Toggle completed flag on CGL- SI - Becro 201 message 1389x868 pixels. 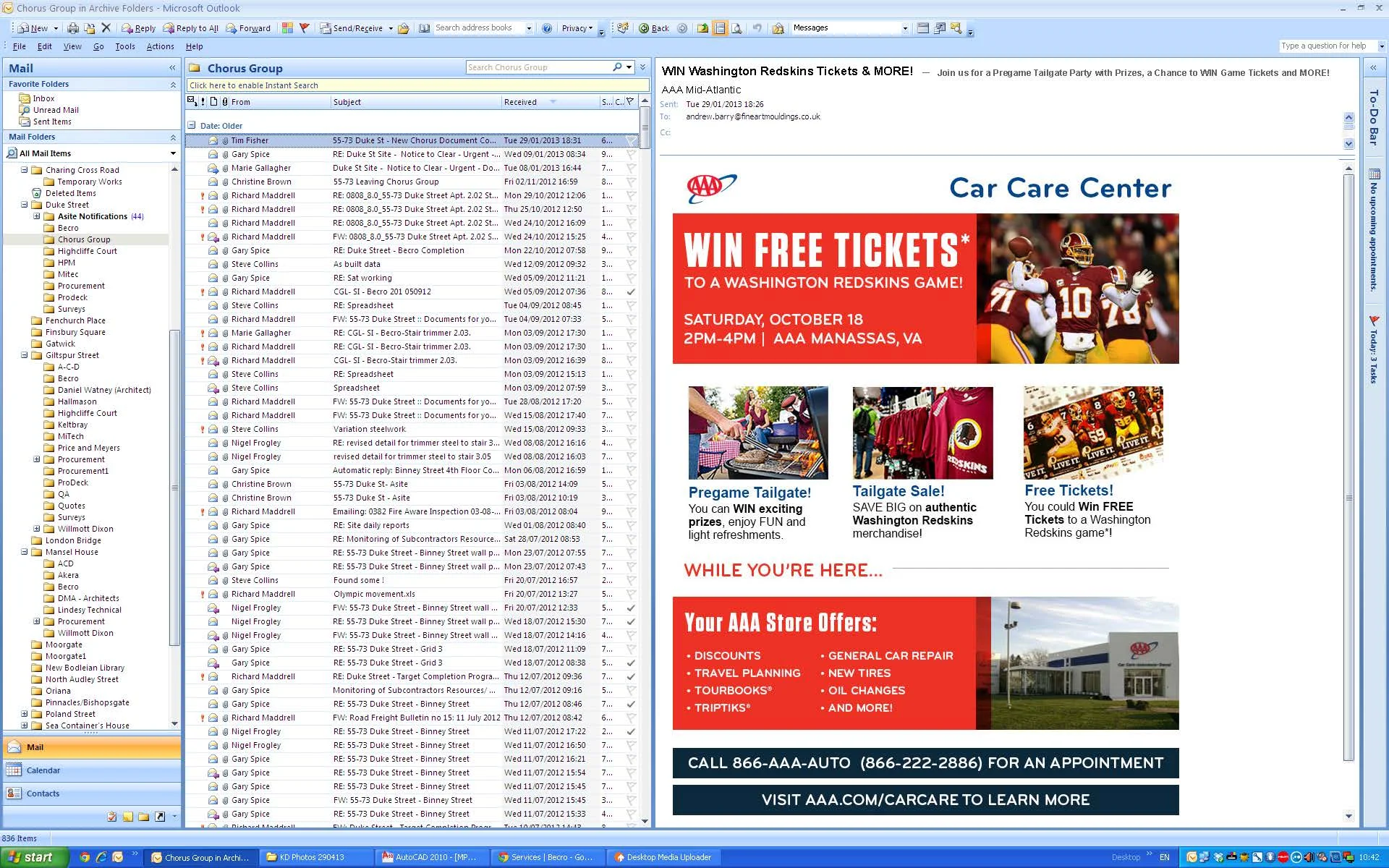(631, 292)
